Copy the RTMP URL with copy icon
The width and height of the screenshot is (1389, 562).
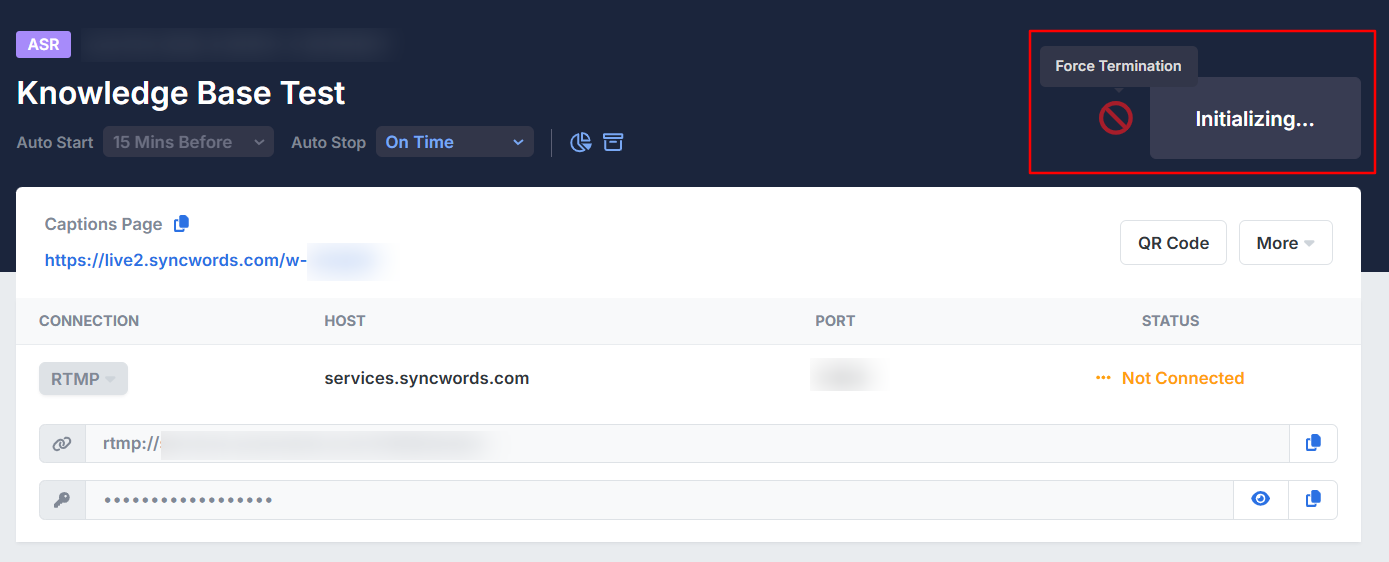(x=1313, y=443)
